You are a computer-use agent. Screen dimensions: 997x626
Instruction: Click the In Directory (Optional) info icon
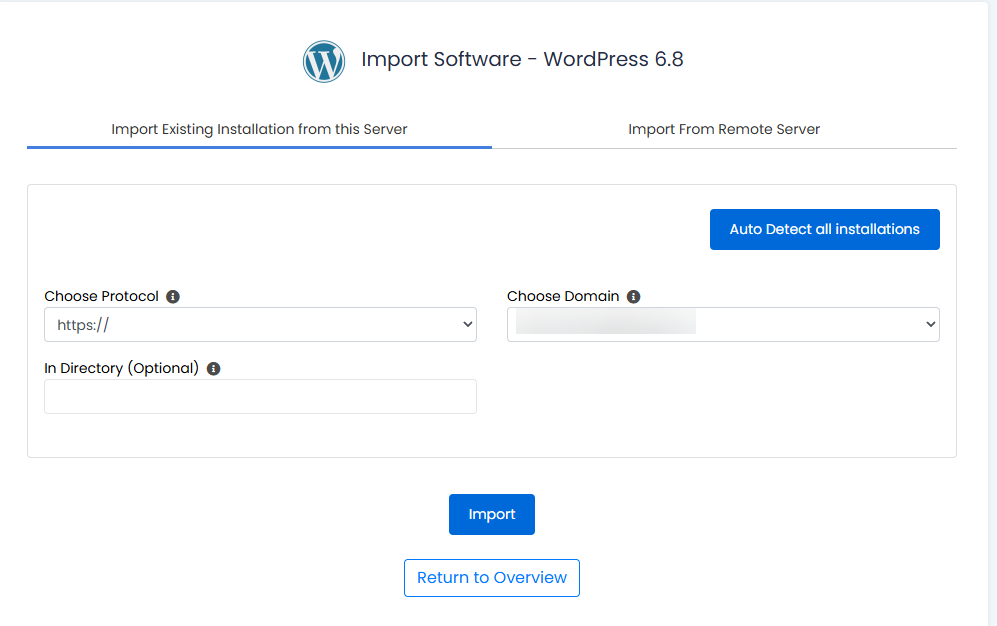(213, 369)
